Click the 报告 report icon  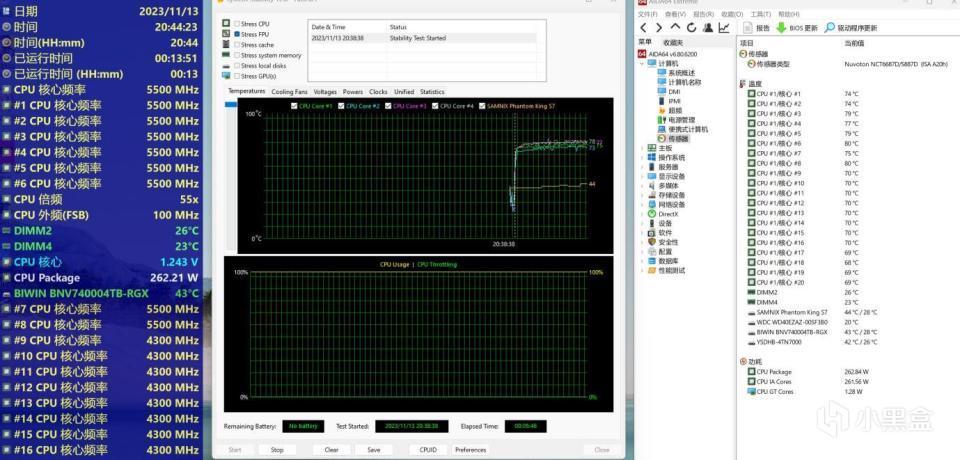pyautogui.click(x=746, y=28)
